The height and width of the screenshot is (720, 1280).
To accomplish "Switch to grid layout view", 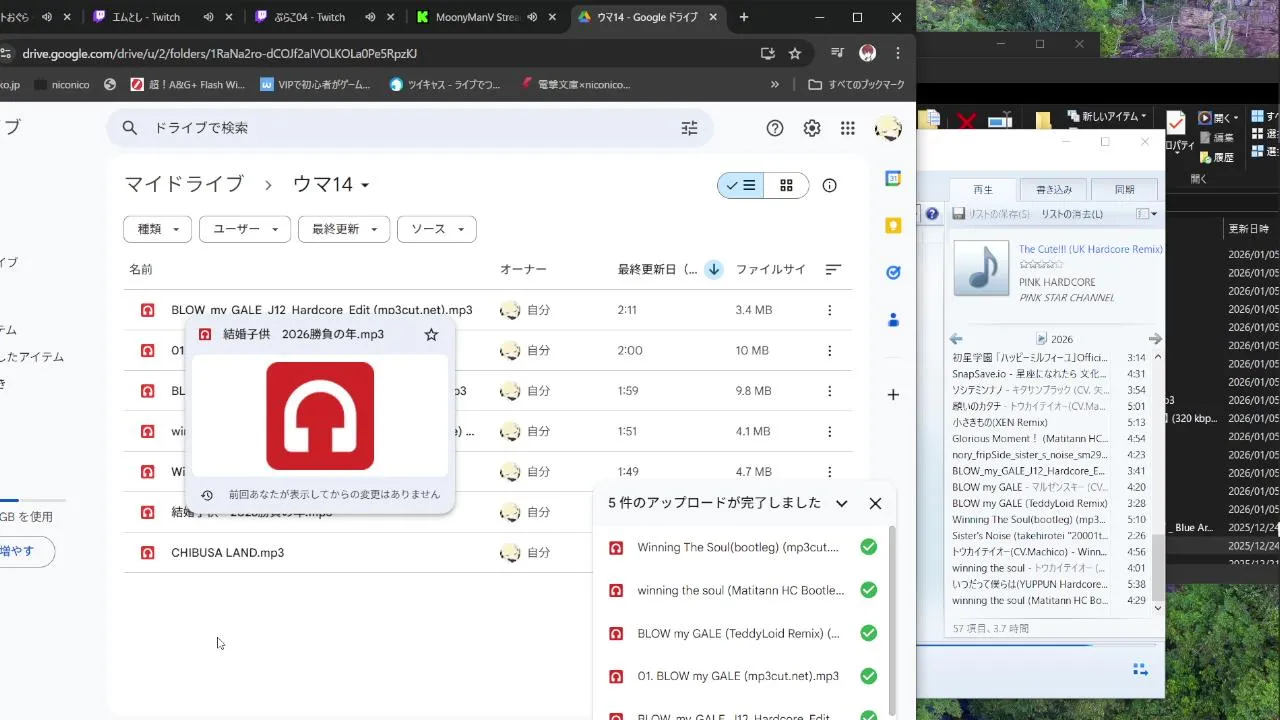I will pyautogui.click(x=786, y=185).
